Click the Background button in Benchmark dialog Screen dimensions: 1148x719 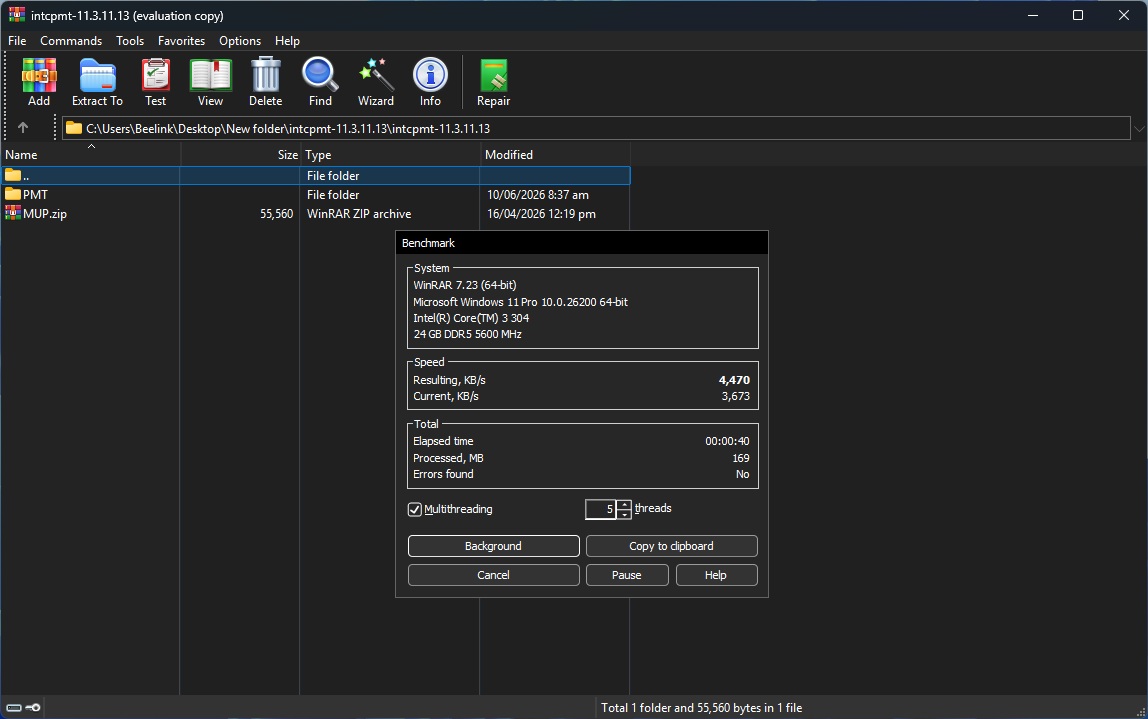493,546
